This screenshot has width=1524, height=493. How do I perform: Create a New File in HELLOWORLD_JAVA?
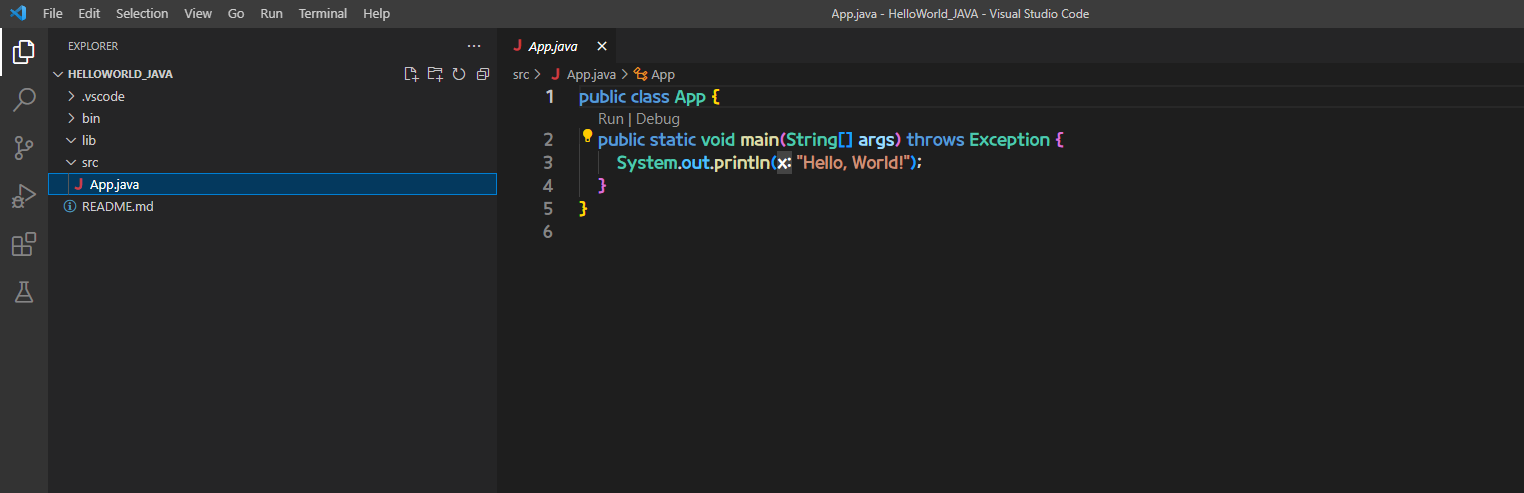(x=411, y=74)
